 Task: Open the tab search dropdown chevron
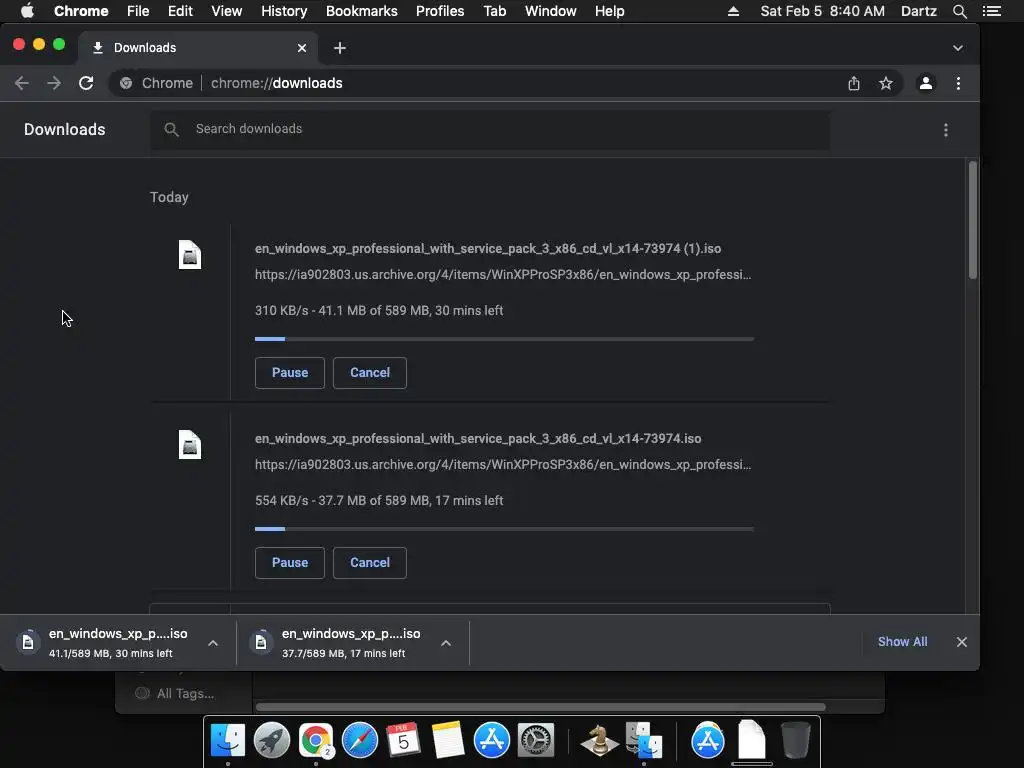pyautogui.click(x=957, y=48)
